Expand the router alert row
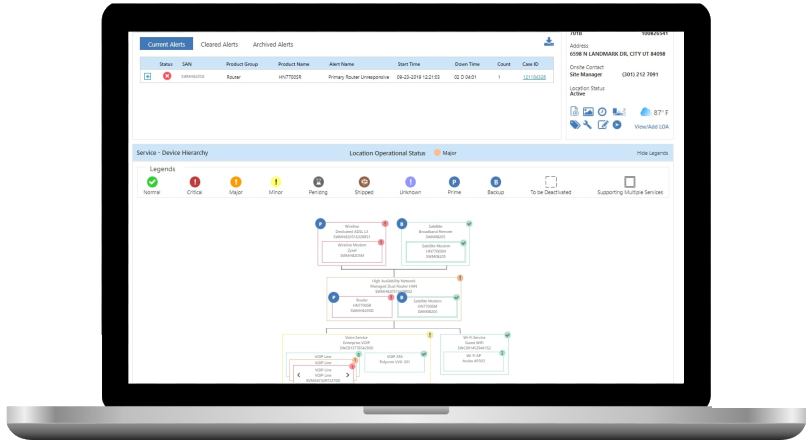This screenshot has height=444, width=812. tap(148, 76)
